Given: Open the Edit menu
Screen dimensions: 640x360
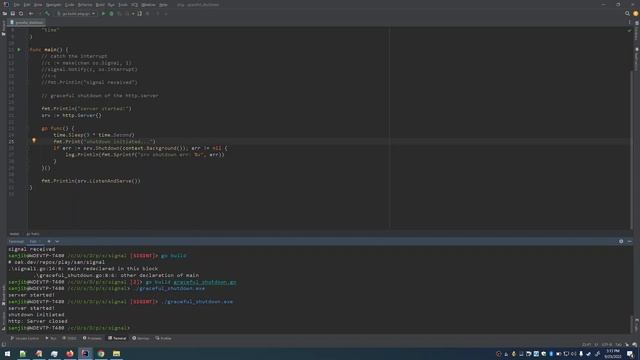Looking at the screenshot, I should coord(27,5).
